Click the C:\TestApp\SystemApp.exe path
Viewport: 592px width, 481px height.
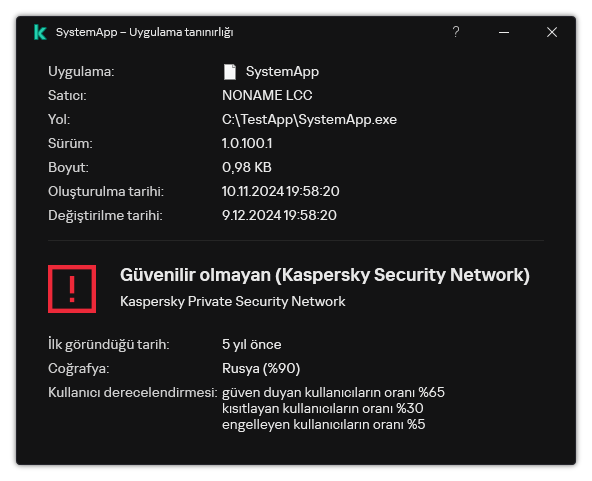coord(309,120)
